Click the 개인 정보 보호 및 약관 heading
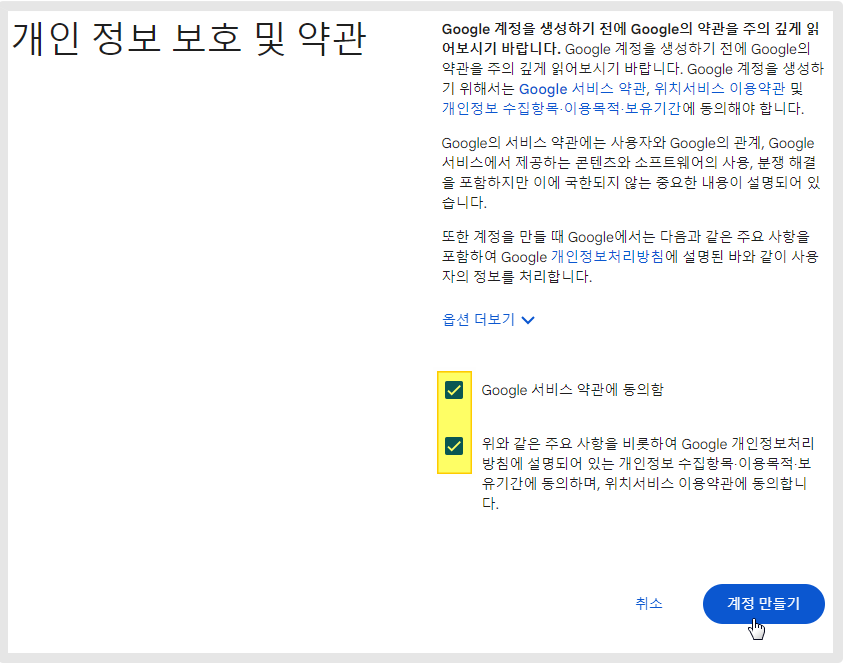 coord(189,39)
